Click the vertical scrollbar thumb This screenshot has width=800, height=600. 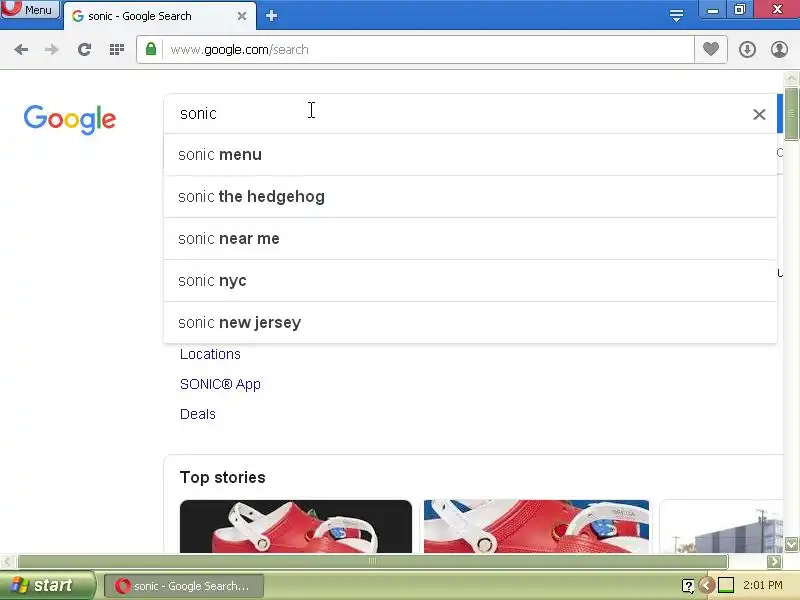791,114
